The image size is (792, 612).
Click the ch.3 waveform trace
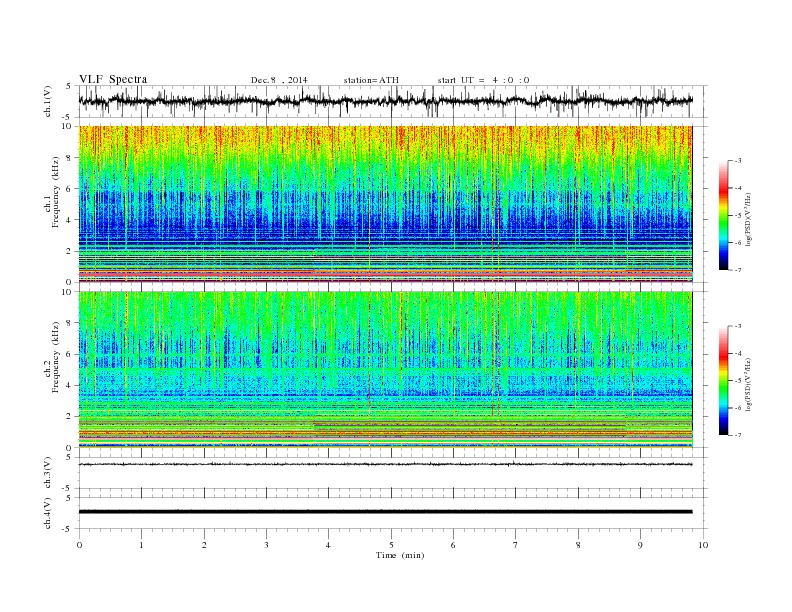click(x=385, y=464)
